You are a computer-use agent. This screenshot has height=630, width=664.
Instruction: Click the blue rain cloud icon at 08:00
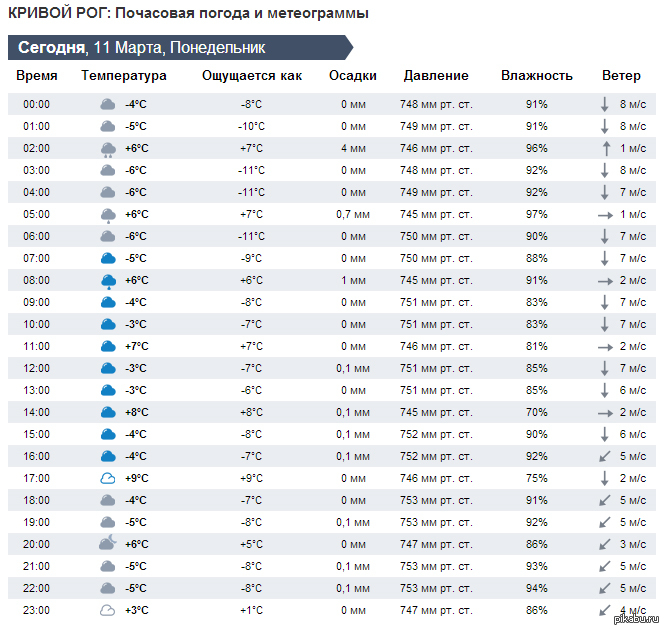pos(108,282)
